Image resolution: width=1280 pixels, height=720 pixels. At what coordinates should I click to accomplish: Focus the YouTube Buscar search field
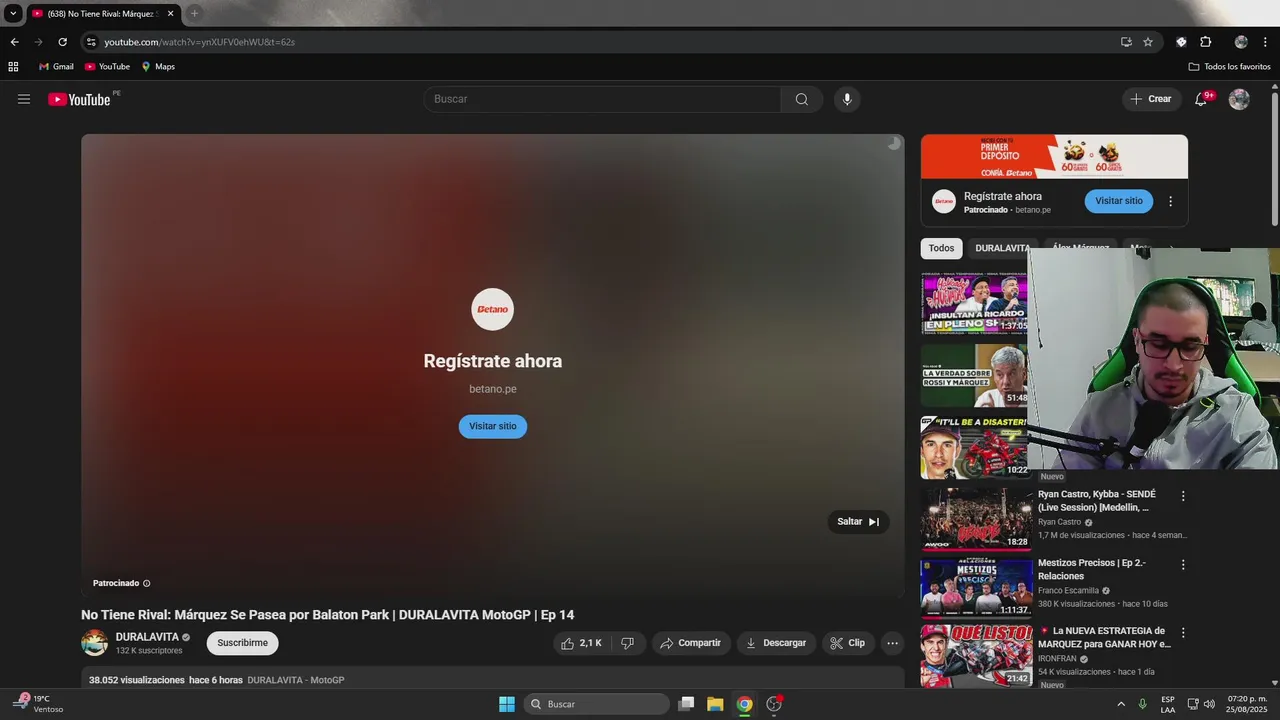[x=602, y=99]
